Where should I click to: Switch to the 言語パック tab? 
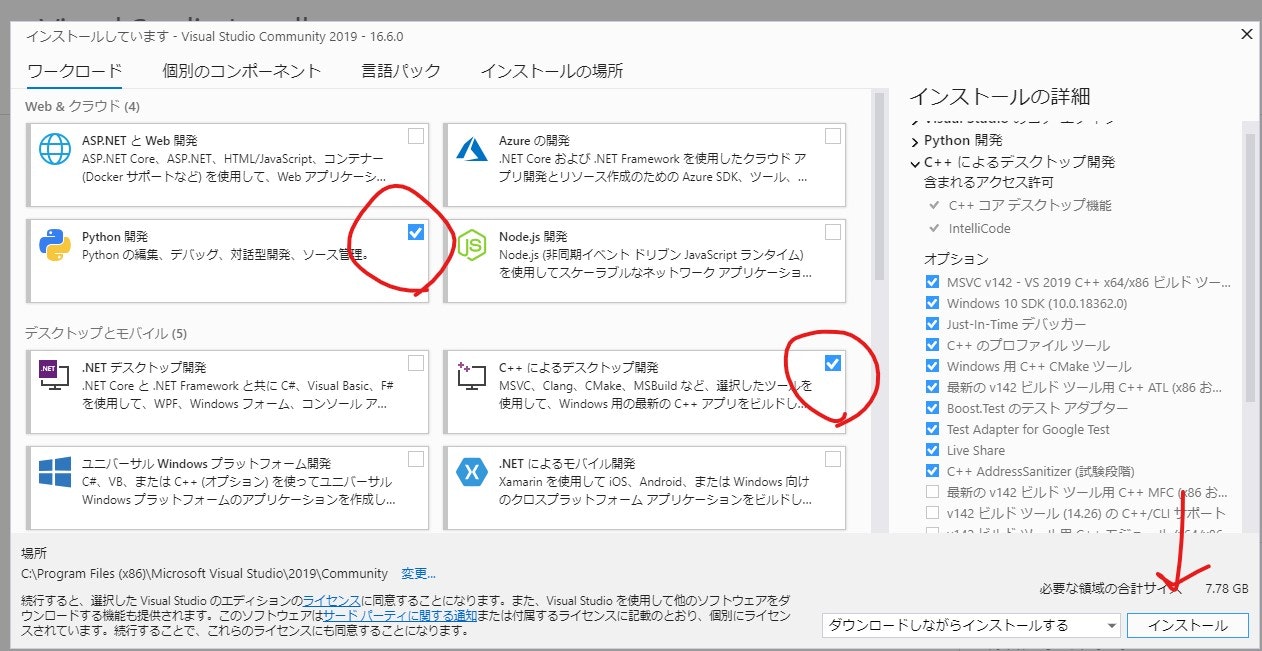click(x=401, y=71)
